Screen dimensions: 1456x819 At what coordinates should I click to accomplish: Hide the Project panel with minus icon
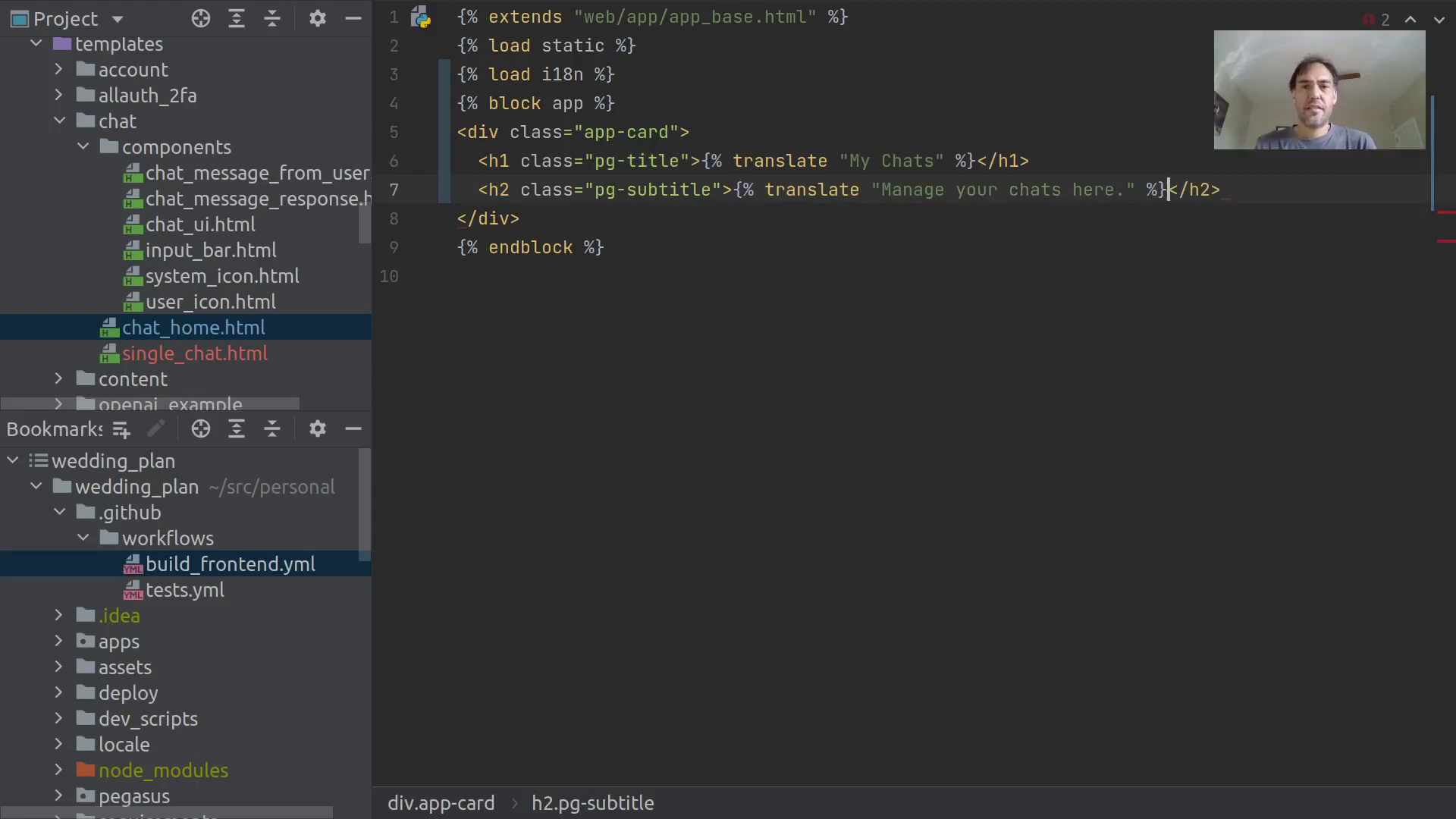pyautogui.click(x=353, y=19)
